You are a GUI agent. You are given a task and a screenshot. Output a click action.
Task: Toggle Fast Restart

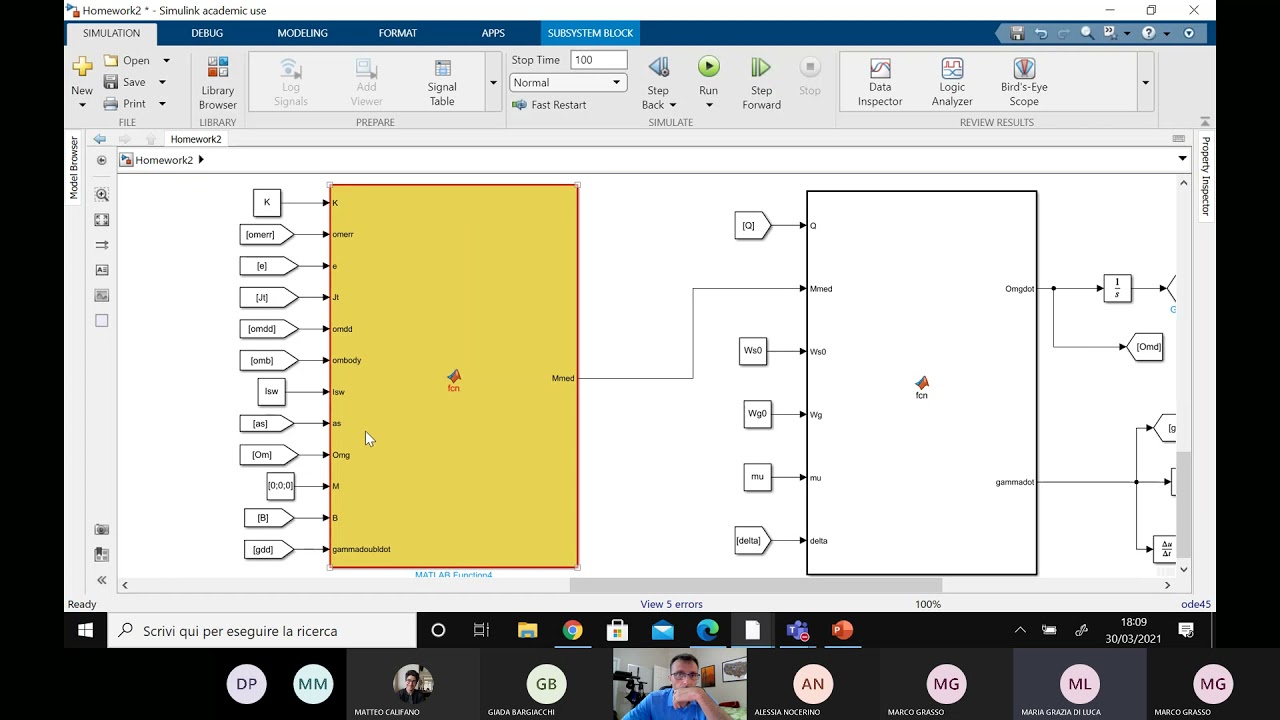point(549,105)
